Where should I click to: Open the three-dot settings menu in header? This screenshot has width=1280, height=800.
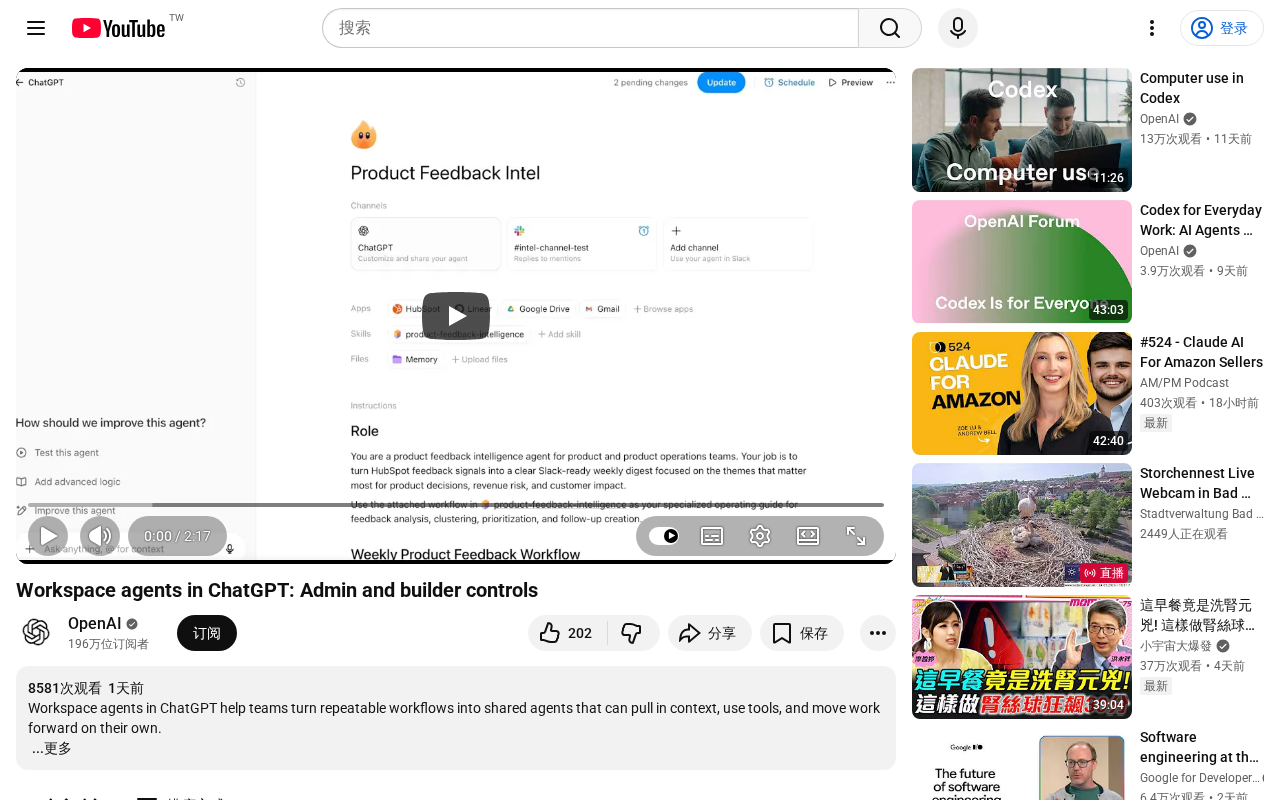pyautogui.click(x=1152, y=28)
